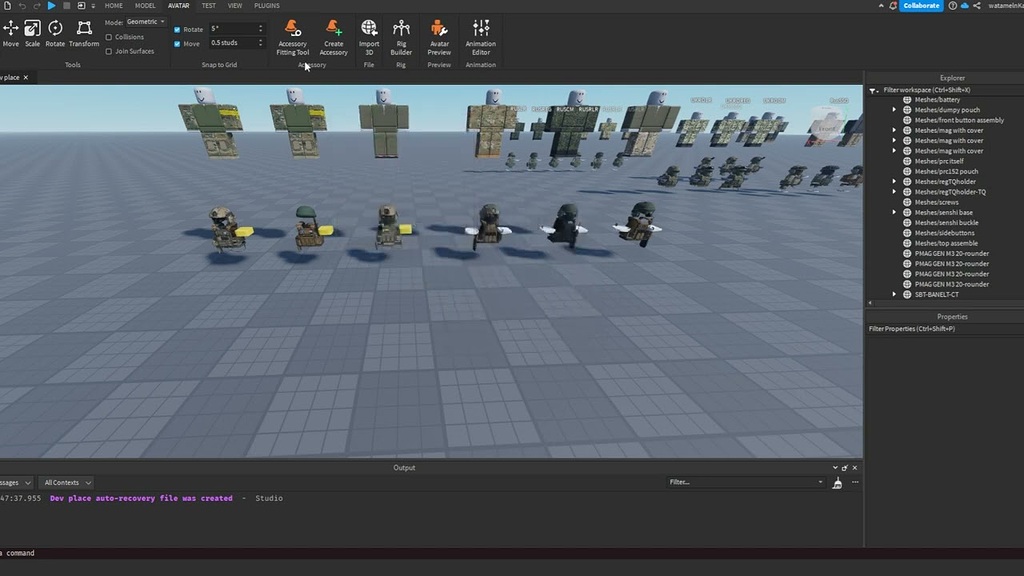This screenshot has height=576, width=1024.
Task: Expand the Meshes/senshi base tree item
Action: tap(893, 212)
